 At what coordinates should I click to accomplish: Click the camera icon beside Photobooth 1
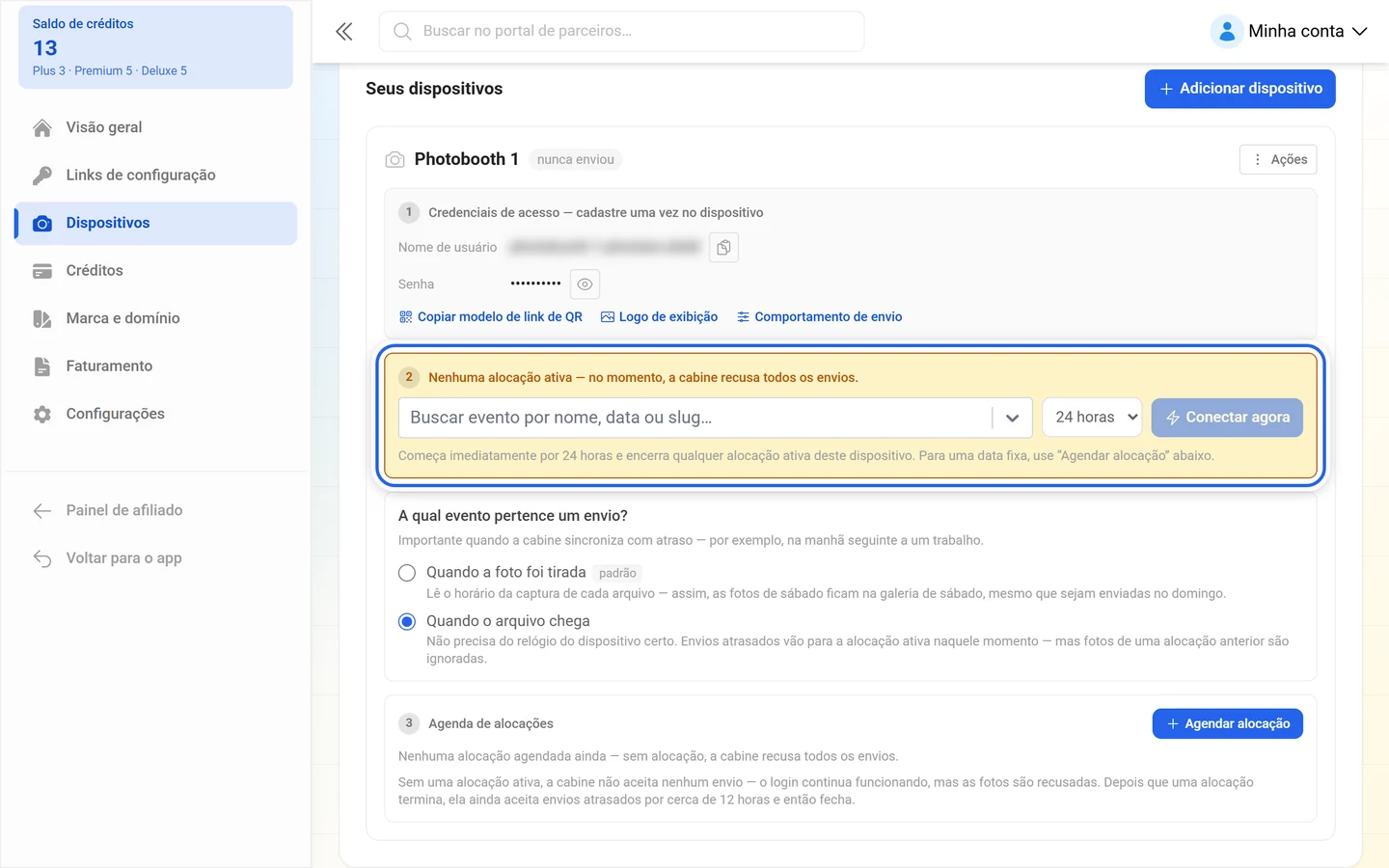pyautogui.click(x=395, y=159)
